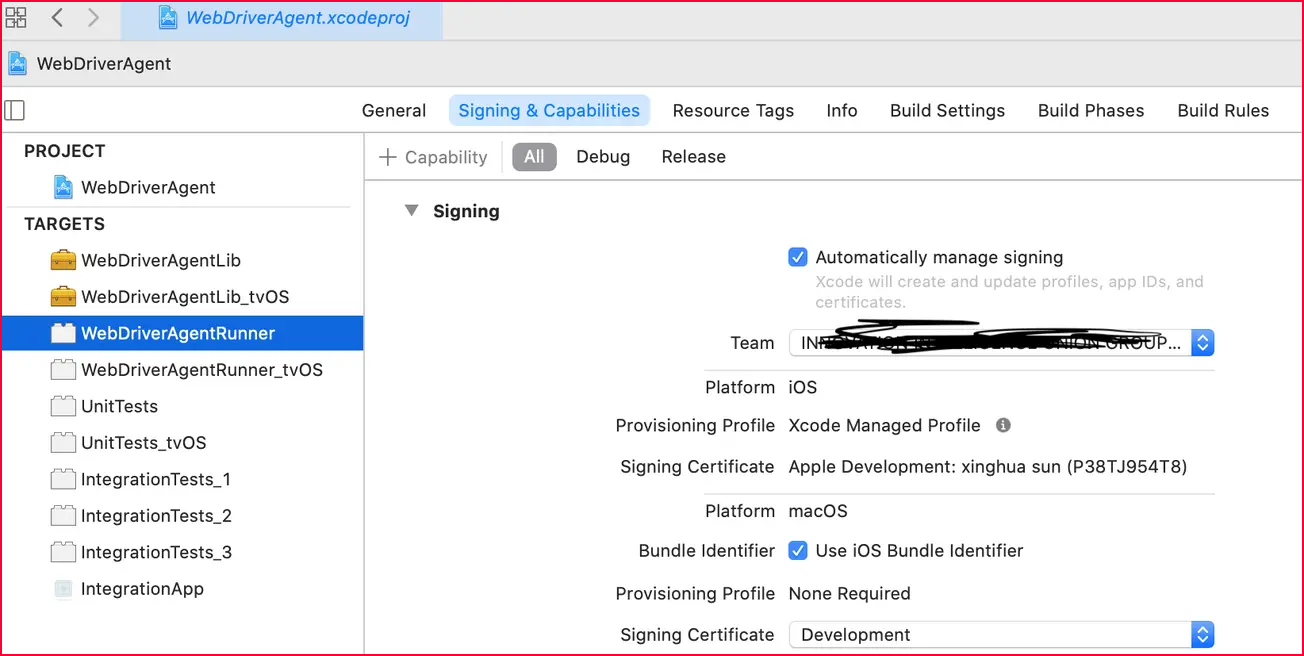
Task: Click WebDriverAgent in the path bar
Action: point(104,64)
